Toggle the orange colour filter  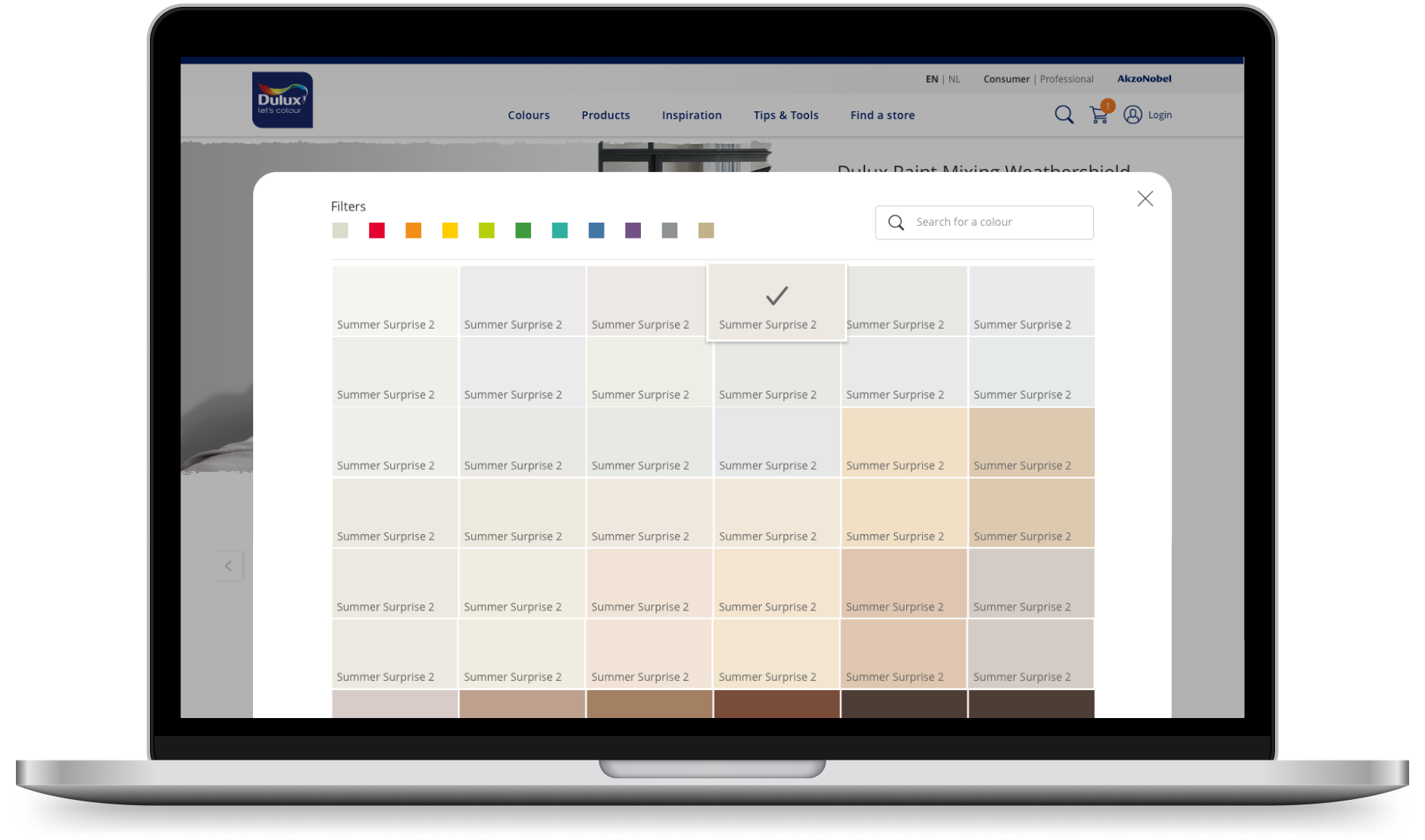(413, 230)
